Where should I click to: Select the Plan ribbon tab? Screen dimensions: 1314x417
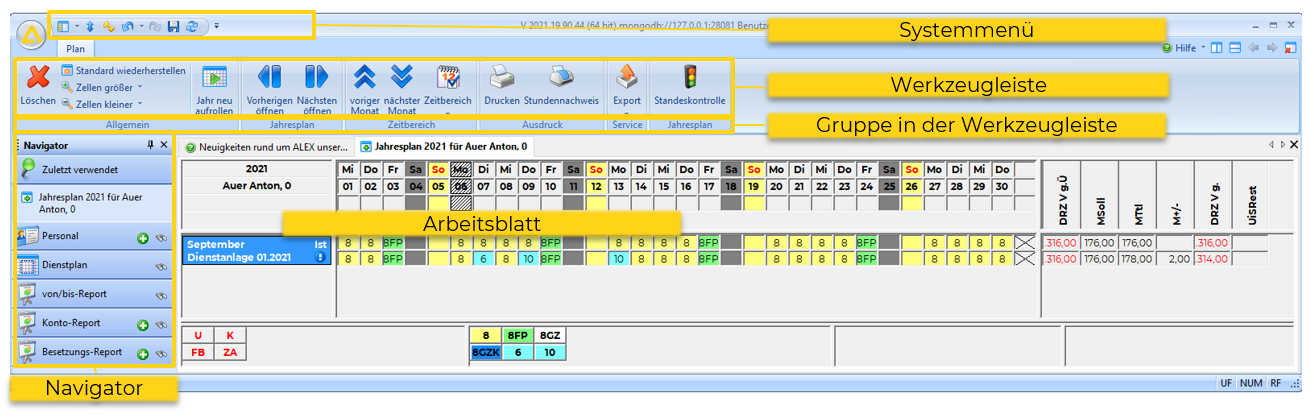tap(75, 47)
